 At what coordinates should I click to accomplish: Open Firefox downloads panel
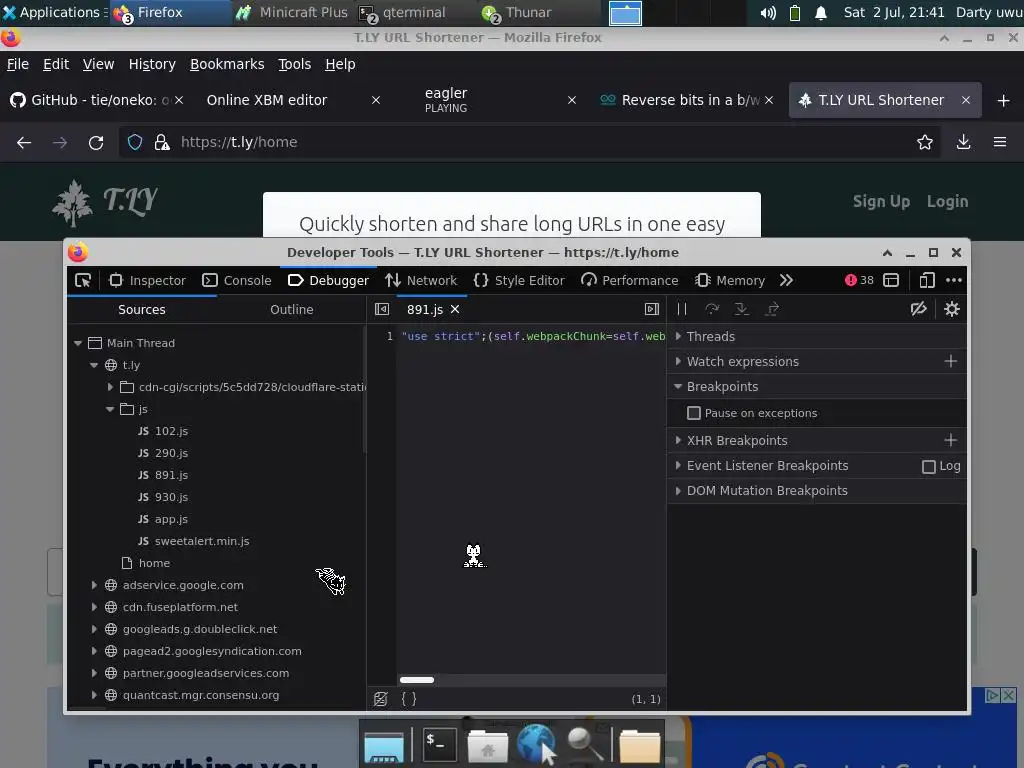(963, 142)
